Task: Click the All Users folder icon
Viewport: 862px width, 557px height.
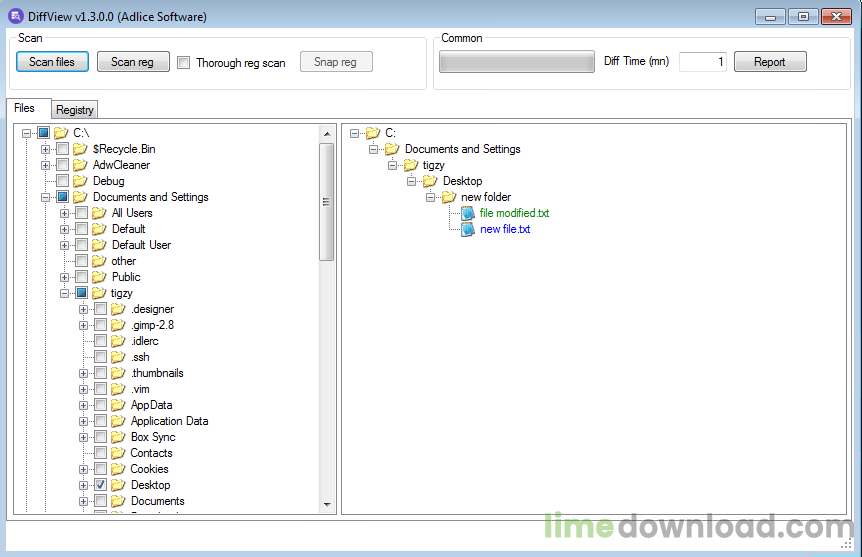Action: coord(99,213)
